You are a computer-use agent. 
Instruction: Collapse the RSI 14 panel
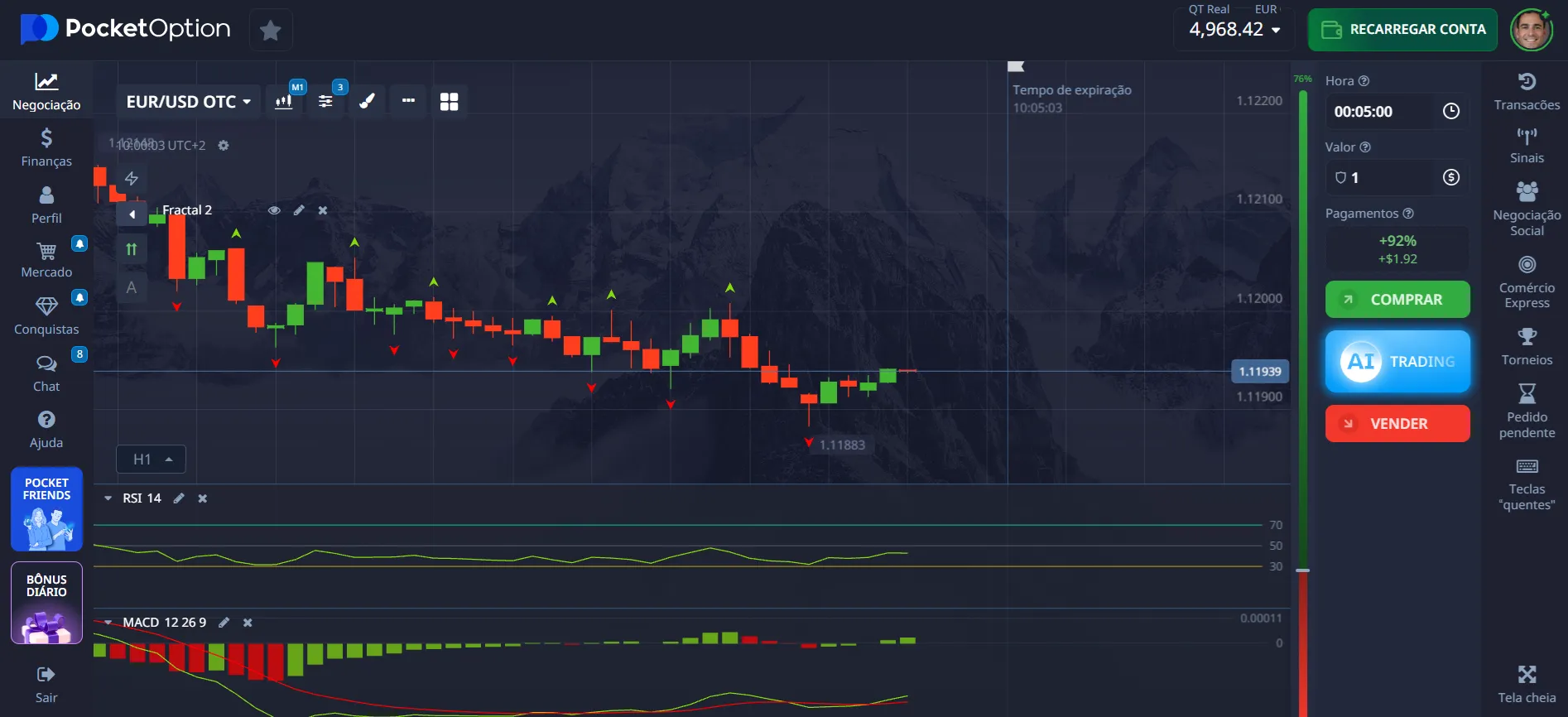[108, 498]
